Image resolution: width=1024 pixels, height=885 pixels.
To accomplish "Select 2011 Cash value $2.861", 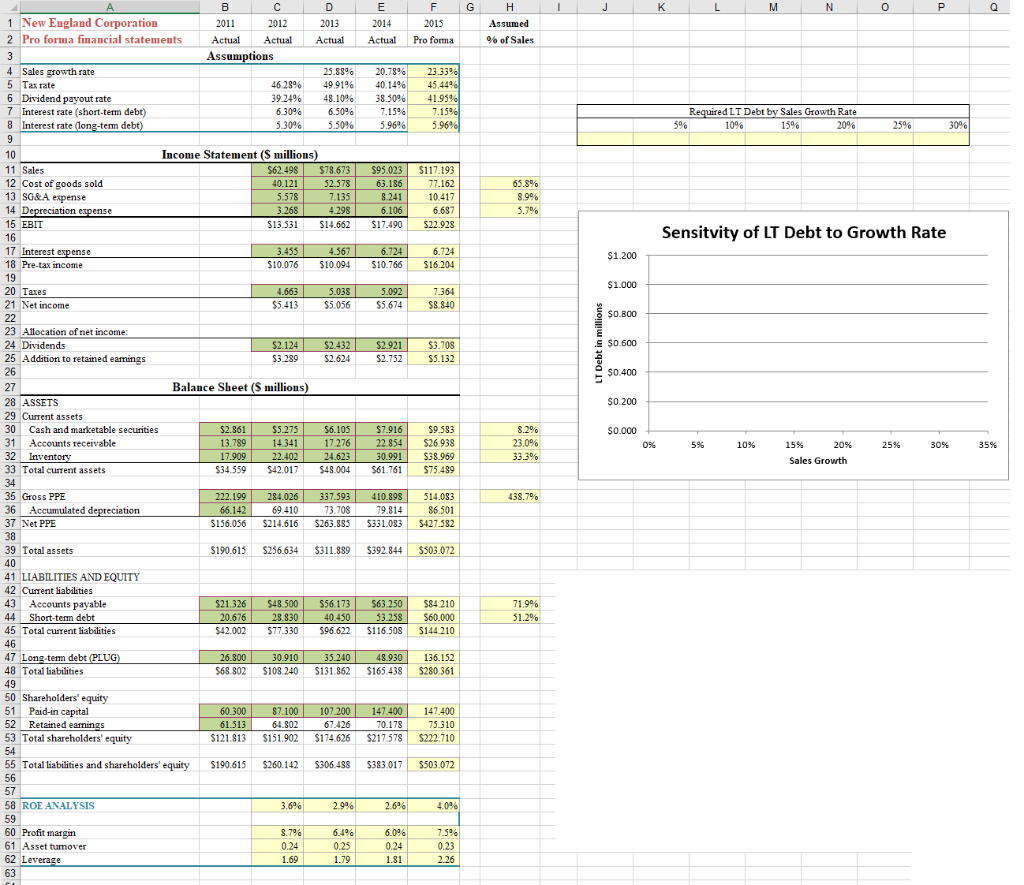I will (x=225, y=430).
